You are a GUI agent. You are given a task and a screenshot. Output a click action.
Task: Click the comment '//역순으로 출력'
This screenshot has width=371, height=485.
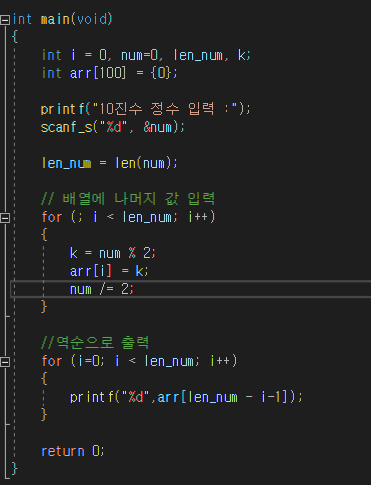coord(95,343)
